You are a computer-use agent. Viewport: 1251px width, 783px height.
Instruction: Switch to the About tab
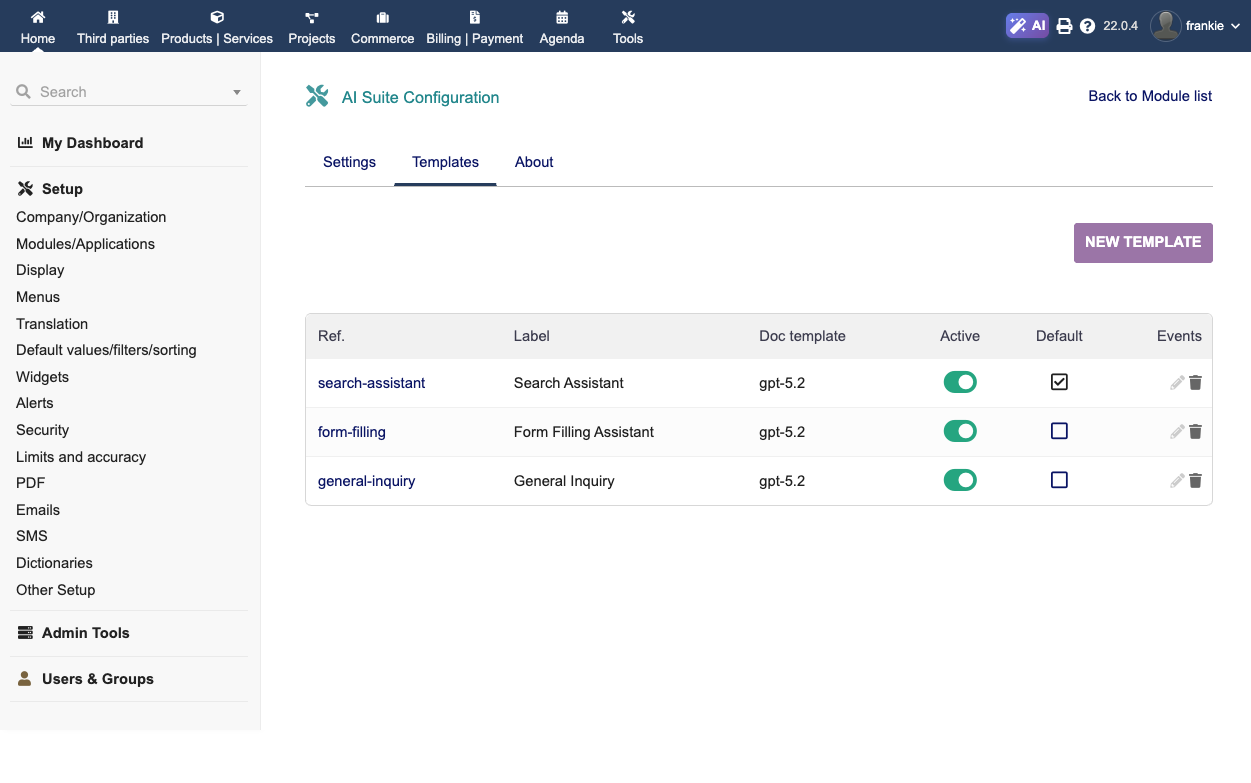[x=534, y=162]
